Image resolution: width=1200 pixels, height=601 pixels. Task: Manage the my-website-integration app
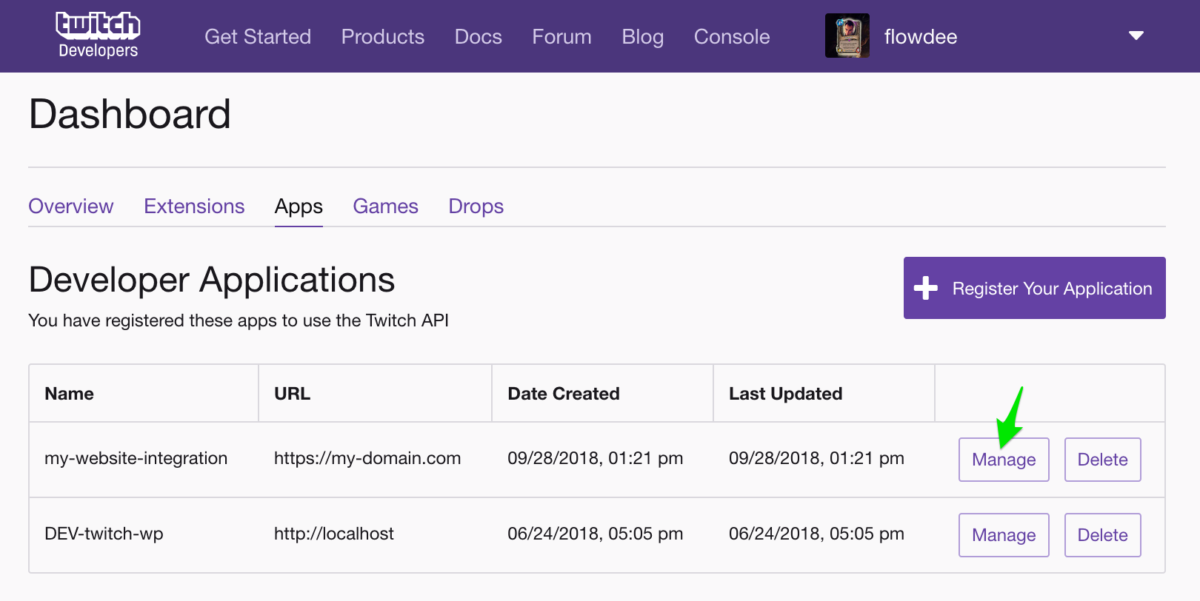click(x=1004, y=460)
